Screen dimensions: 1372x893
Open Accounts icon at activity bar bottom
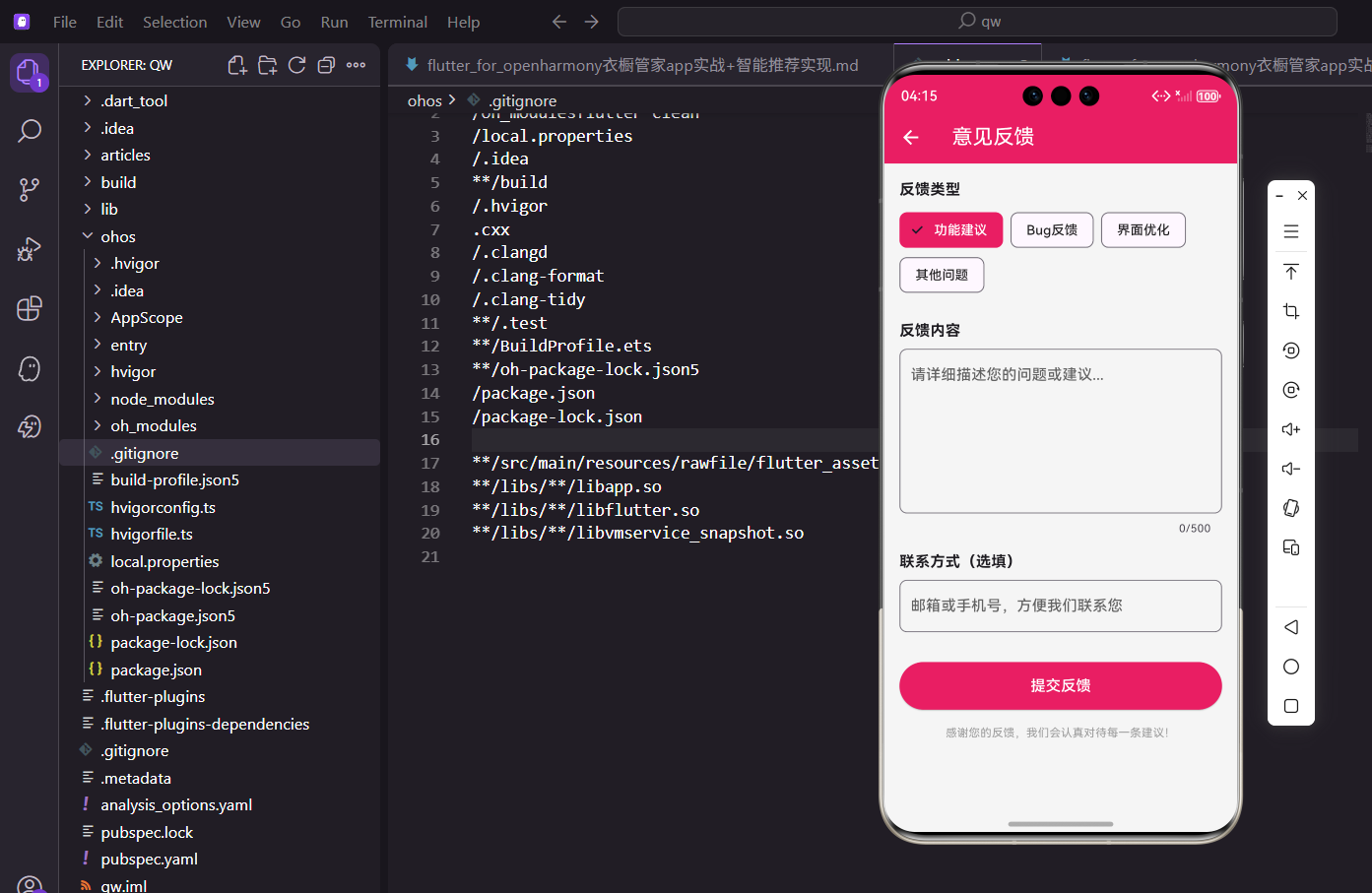coord(30,885)
